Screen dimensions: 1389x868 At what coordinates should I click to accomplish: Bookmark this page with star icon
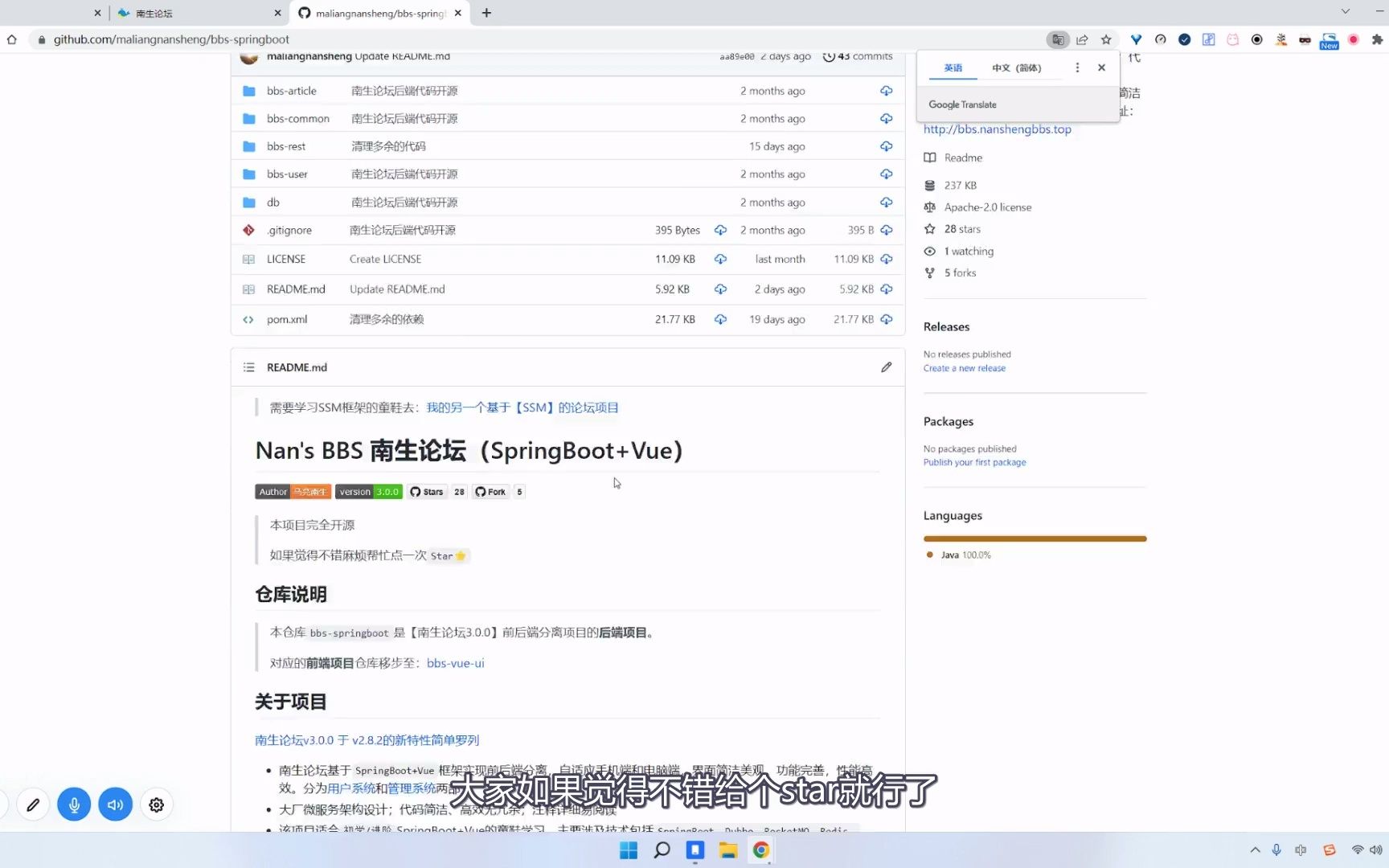pos(1106,39)
